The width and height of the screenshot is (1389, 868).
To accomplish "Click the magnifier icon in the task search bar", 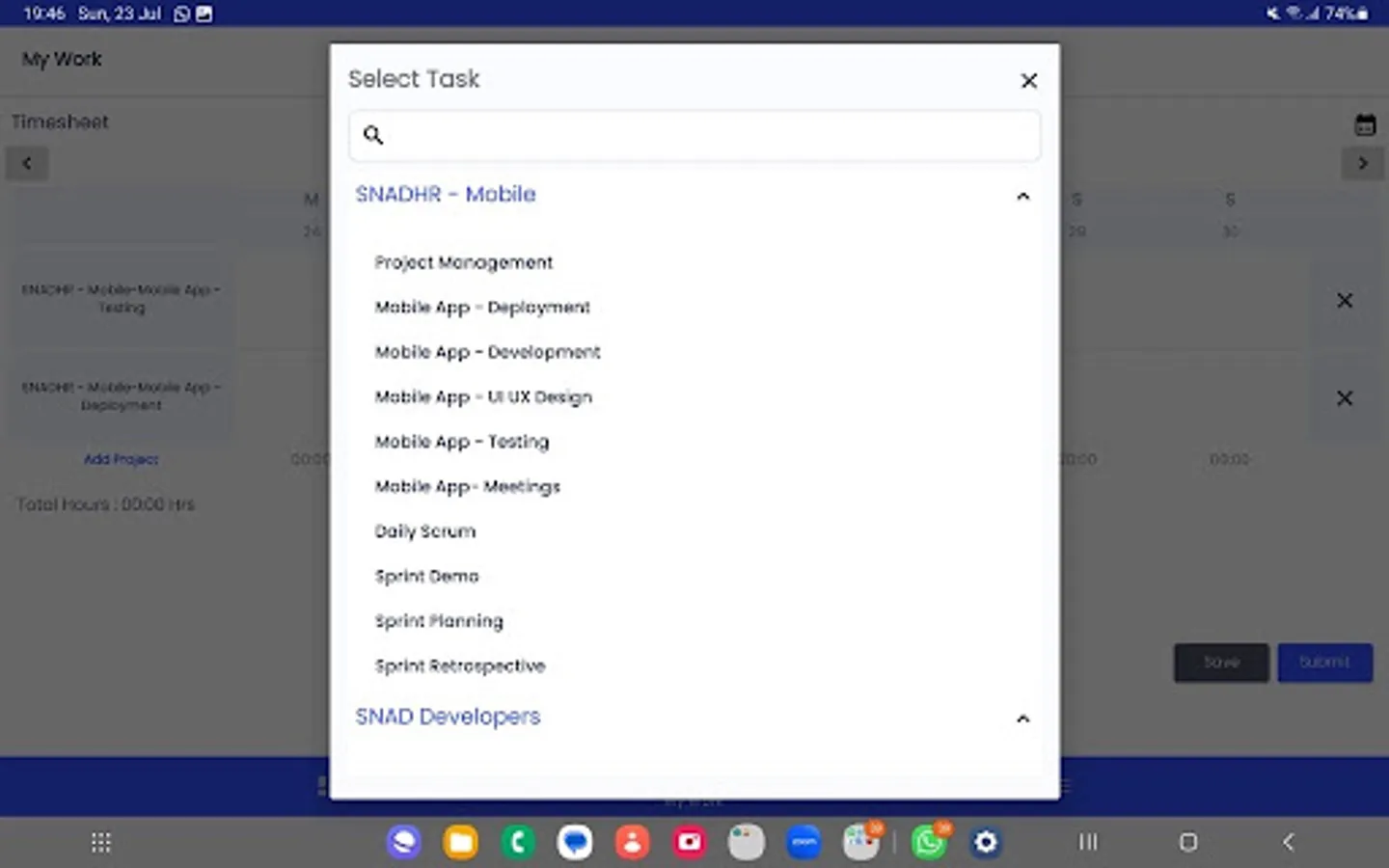I will point(373,135).
